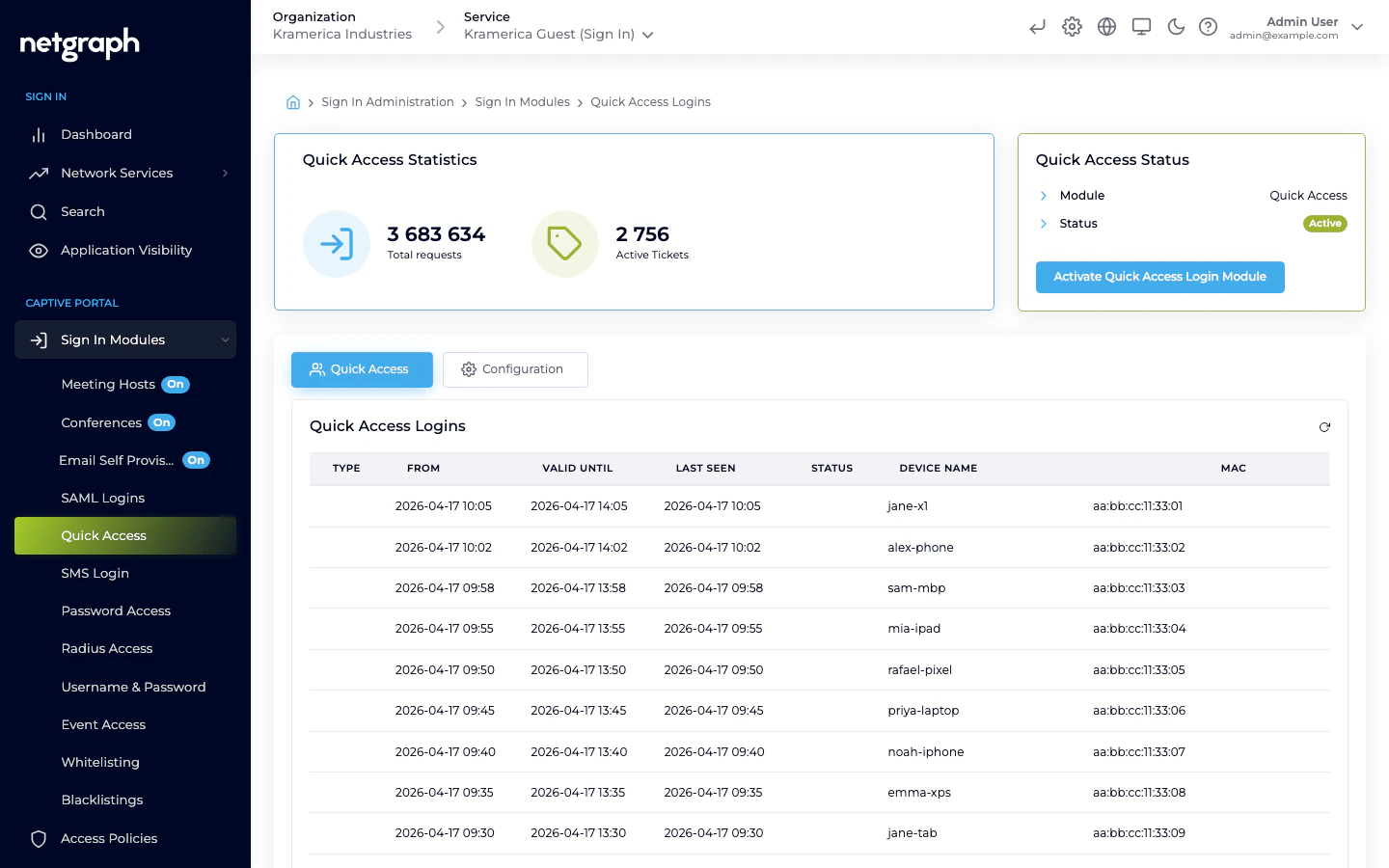Screen dimensions: 1389x868
Task: Refresh the Quick Access Logins table
Action: (x=1324, y=426)
